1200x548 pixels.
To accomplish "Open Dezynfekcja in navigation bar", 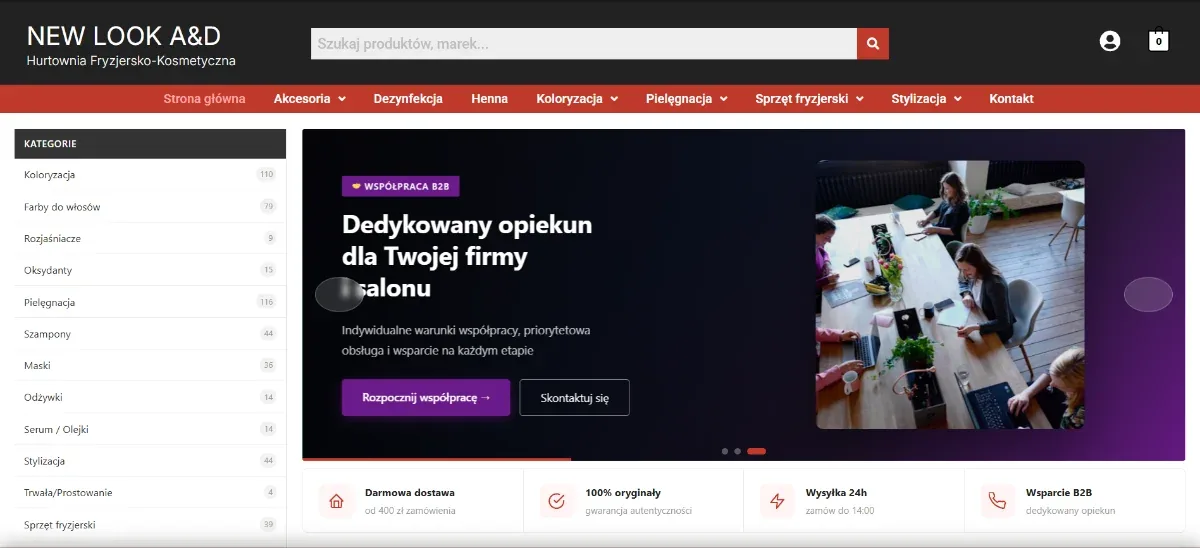I will tap(408, 99).
